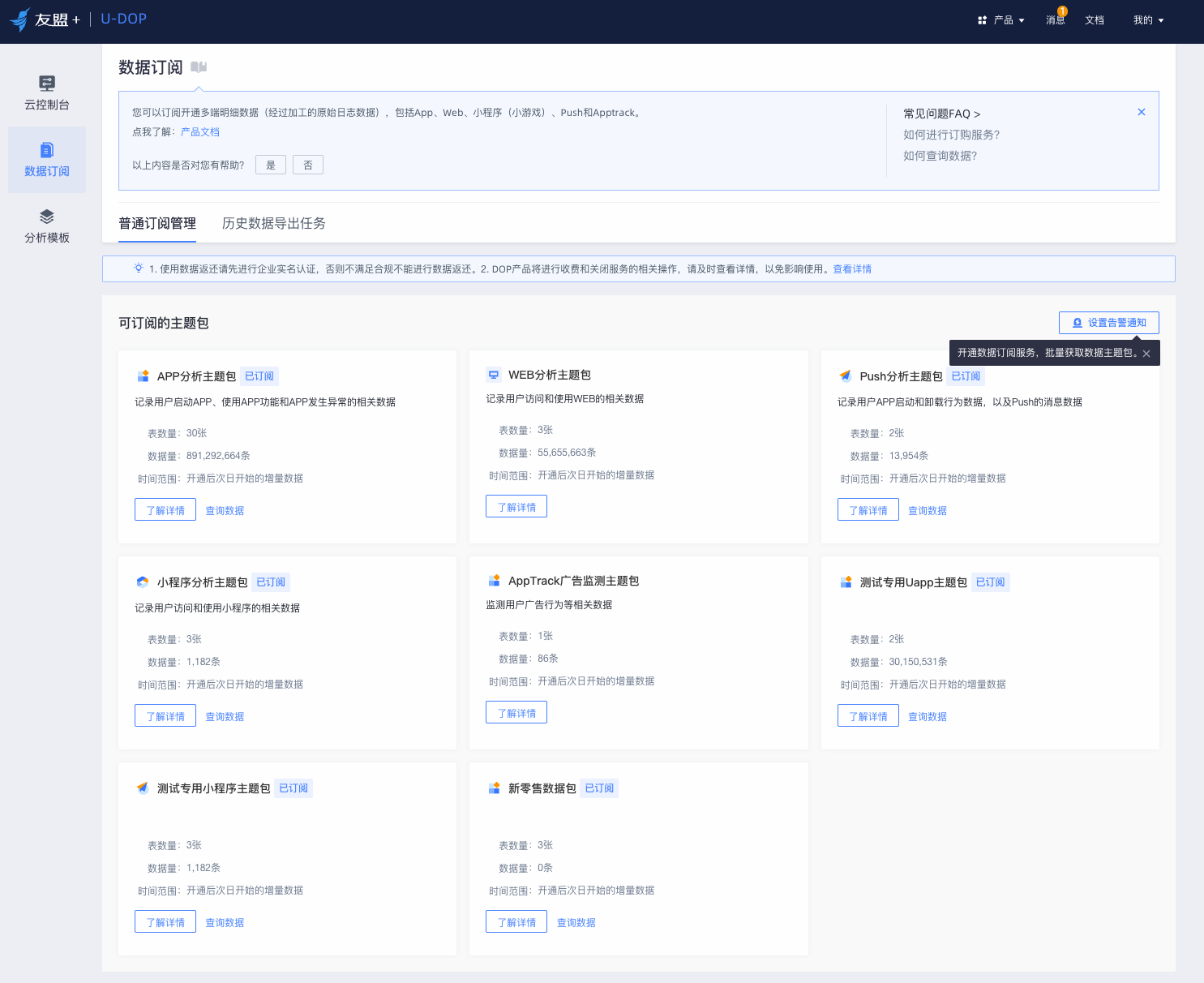Screen dimensions: 1204x983
Task: Expand the 我的 account dropdown
Action: (x=1149, y=20)
